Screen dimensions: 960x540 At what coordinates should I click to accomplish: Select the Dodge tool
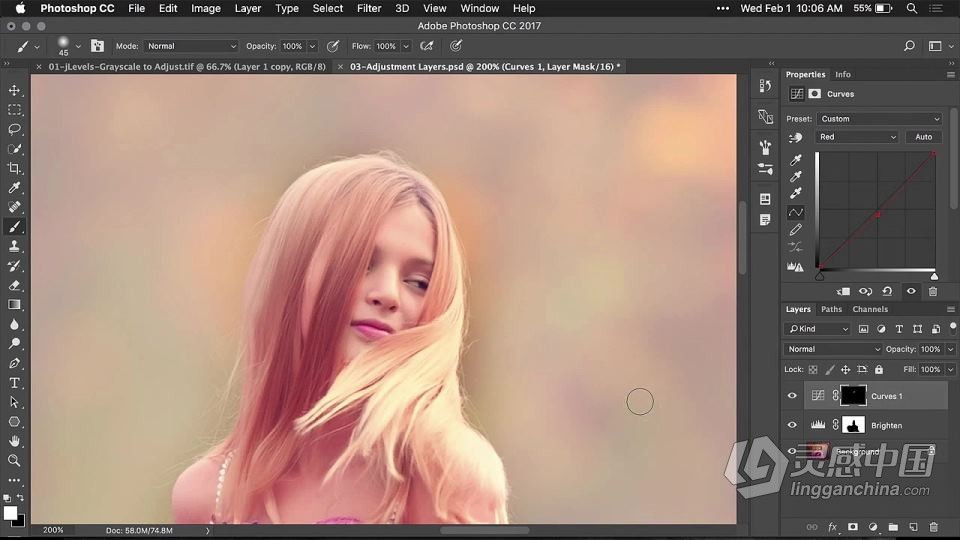(14, 343)
